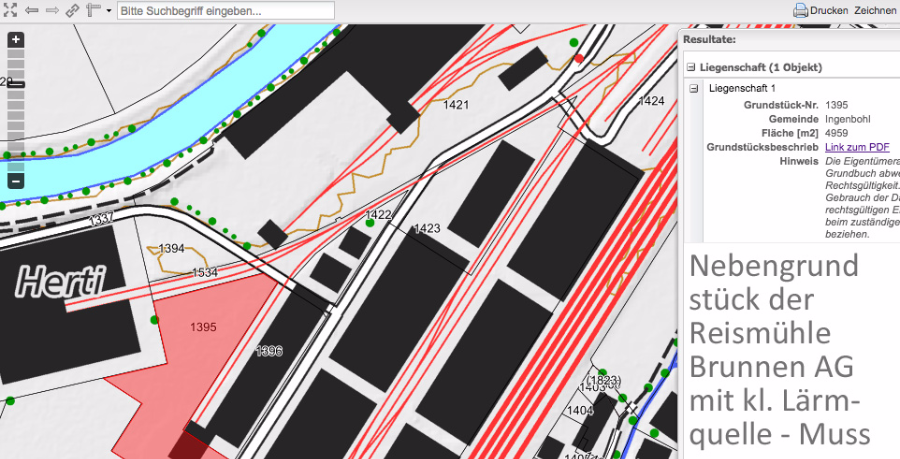Click the zoom slider handle

16,84
